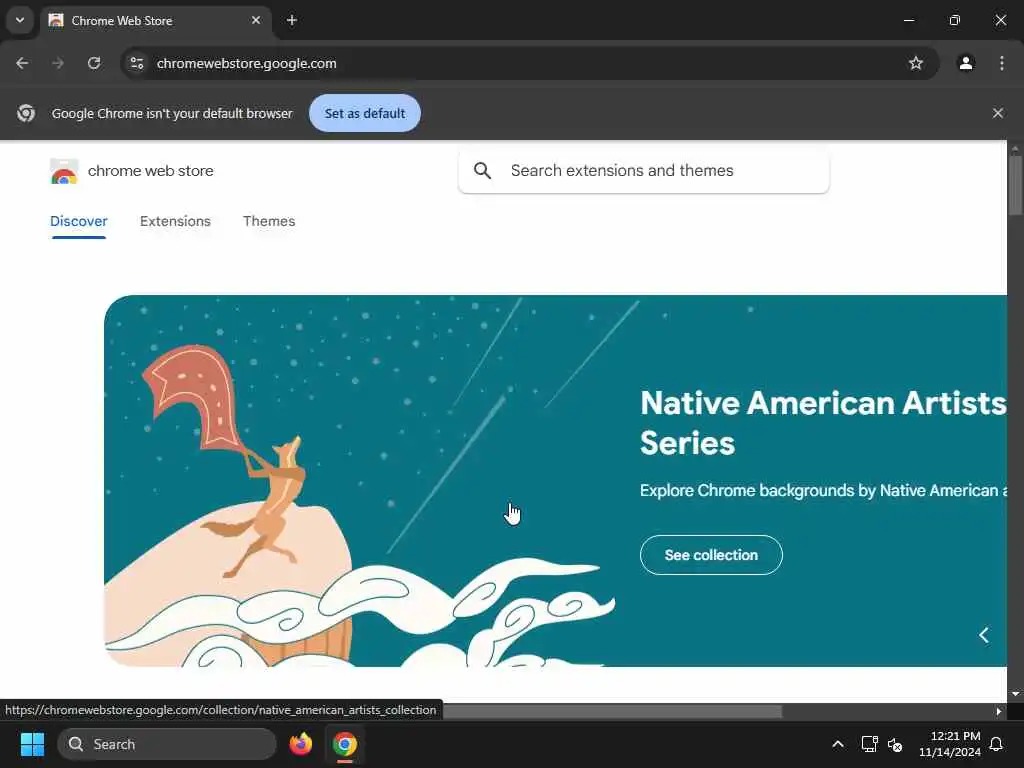Focus the Search extensions and themes field
This screenshot has height=768, width=1024.
coord(643,170)
